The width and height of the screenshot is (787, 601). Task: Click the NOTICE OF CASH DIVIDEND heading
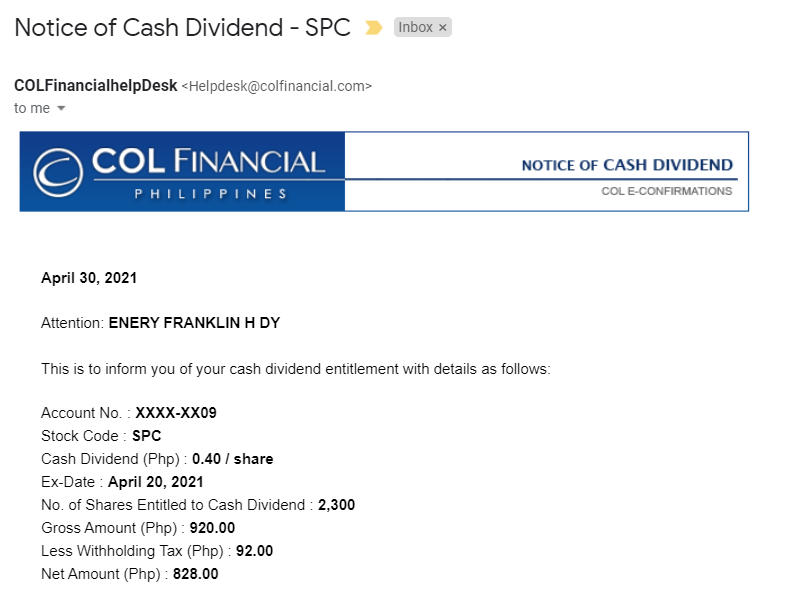[627, 165]
